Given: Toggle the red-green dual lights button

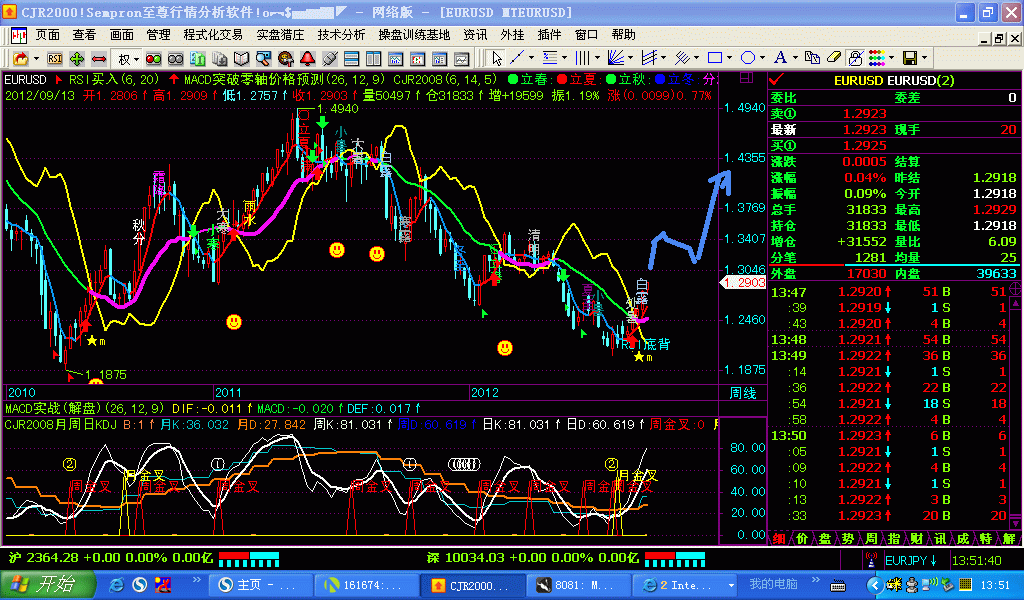Looking at the screenshot, I should click(153, 58).
